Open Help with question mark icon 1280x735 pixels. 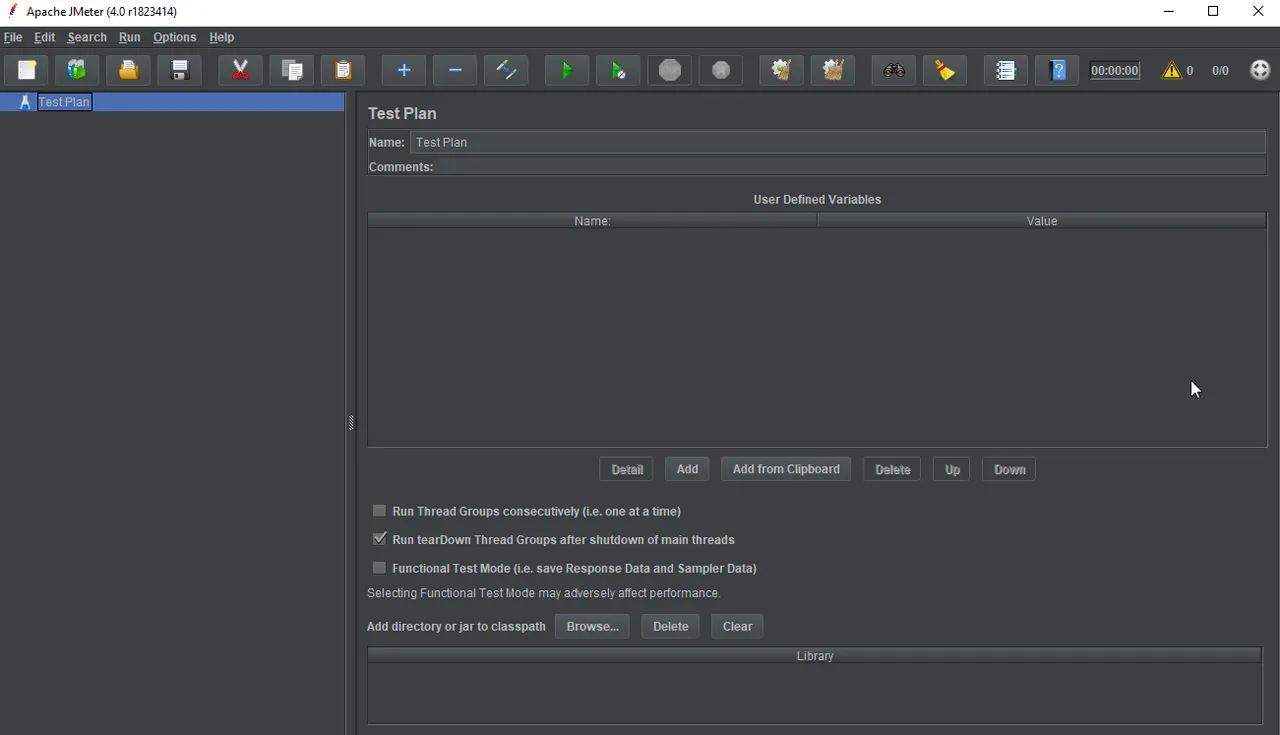[1058, 70]
